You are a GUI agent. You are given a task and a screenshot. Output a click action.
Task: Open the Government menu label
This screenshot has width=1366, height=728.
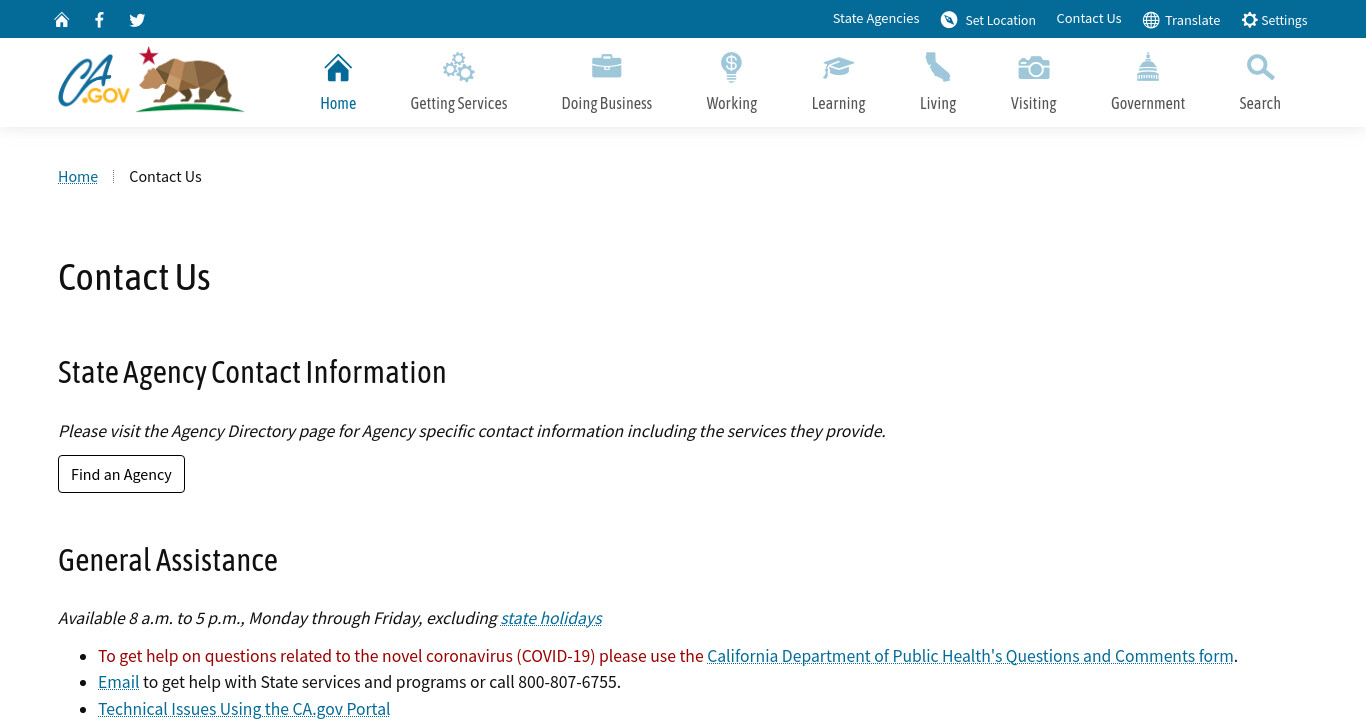click(x=1148, y=103)
